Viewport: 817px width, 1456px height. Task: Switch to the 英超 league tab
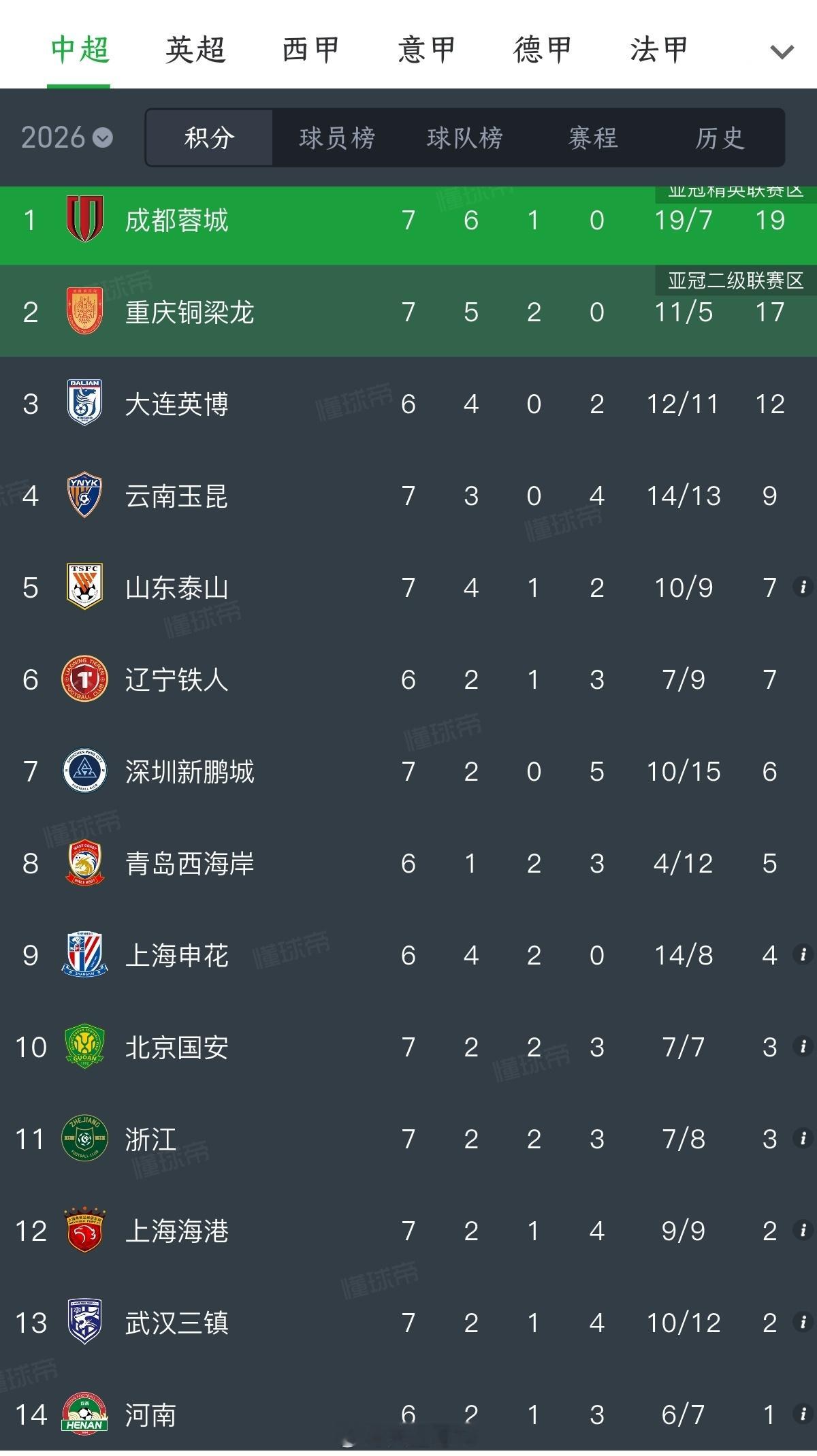tap(195, 50)
